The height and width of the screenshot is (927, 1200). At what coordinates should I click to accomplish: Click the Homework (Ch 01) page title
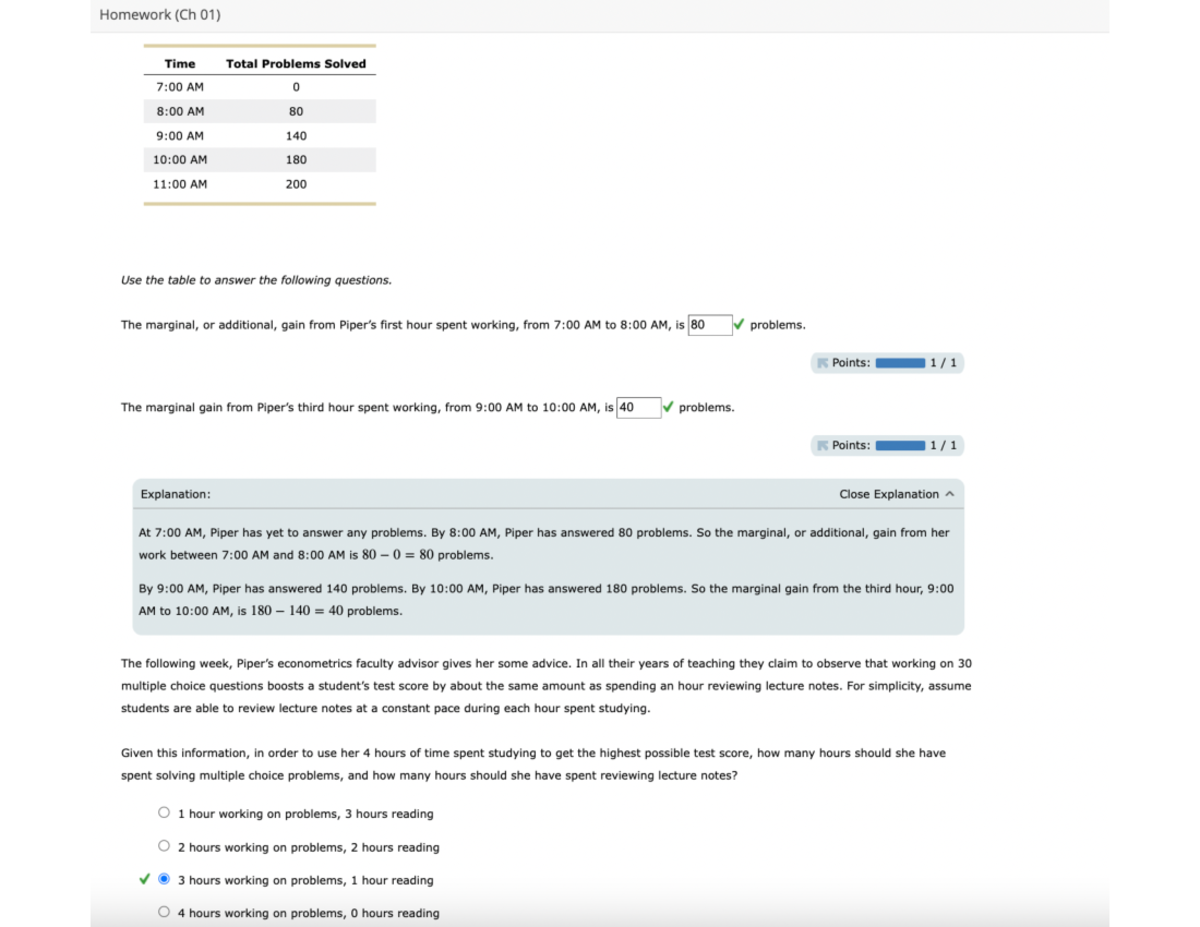[x=160, y=15]
